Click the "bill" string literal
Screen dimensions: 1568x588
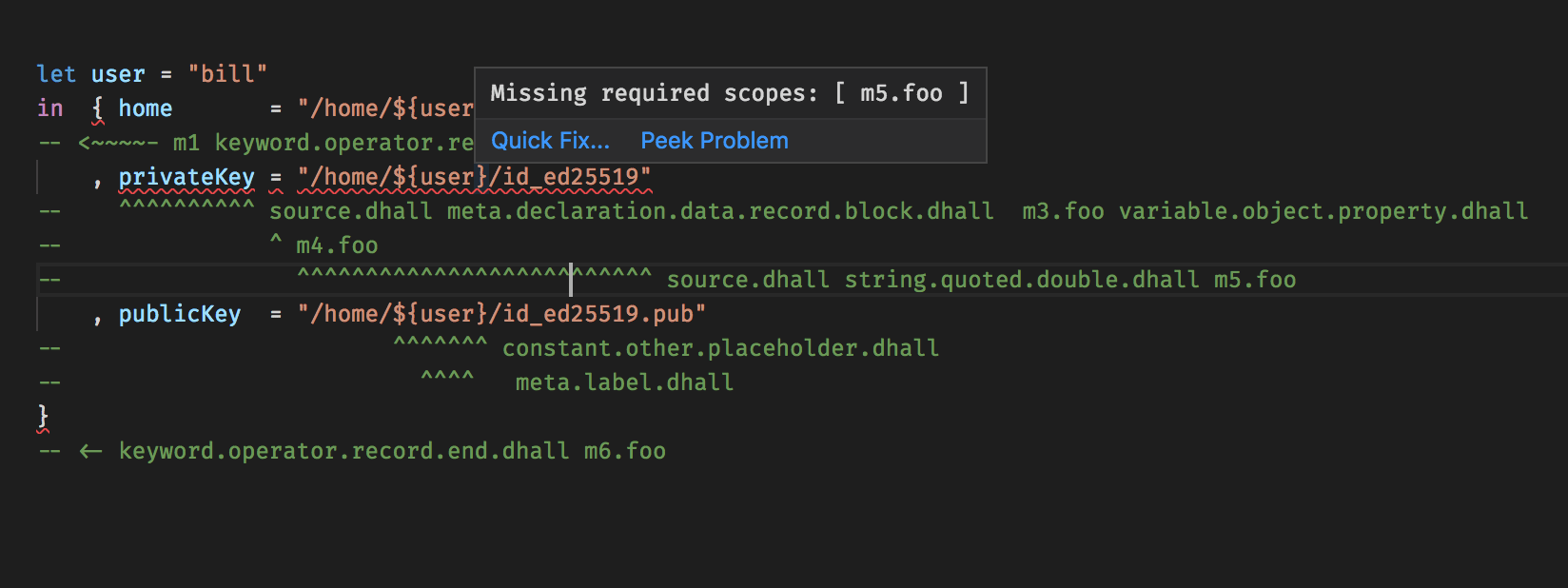228,73
